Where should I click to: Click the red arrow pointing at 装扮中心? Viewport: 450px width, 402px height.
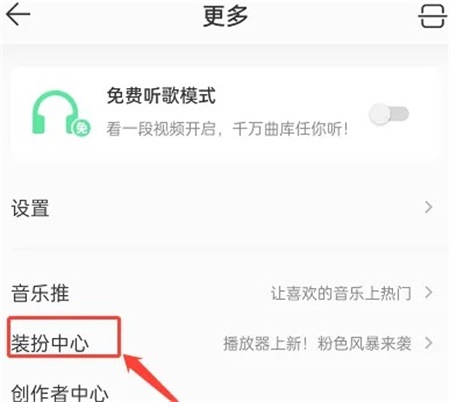click(x=150, y=378)
